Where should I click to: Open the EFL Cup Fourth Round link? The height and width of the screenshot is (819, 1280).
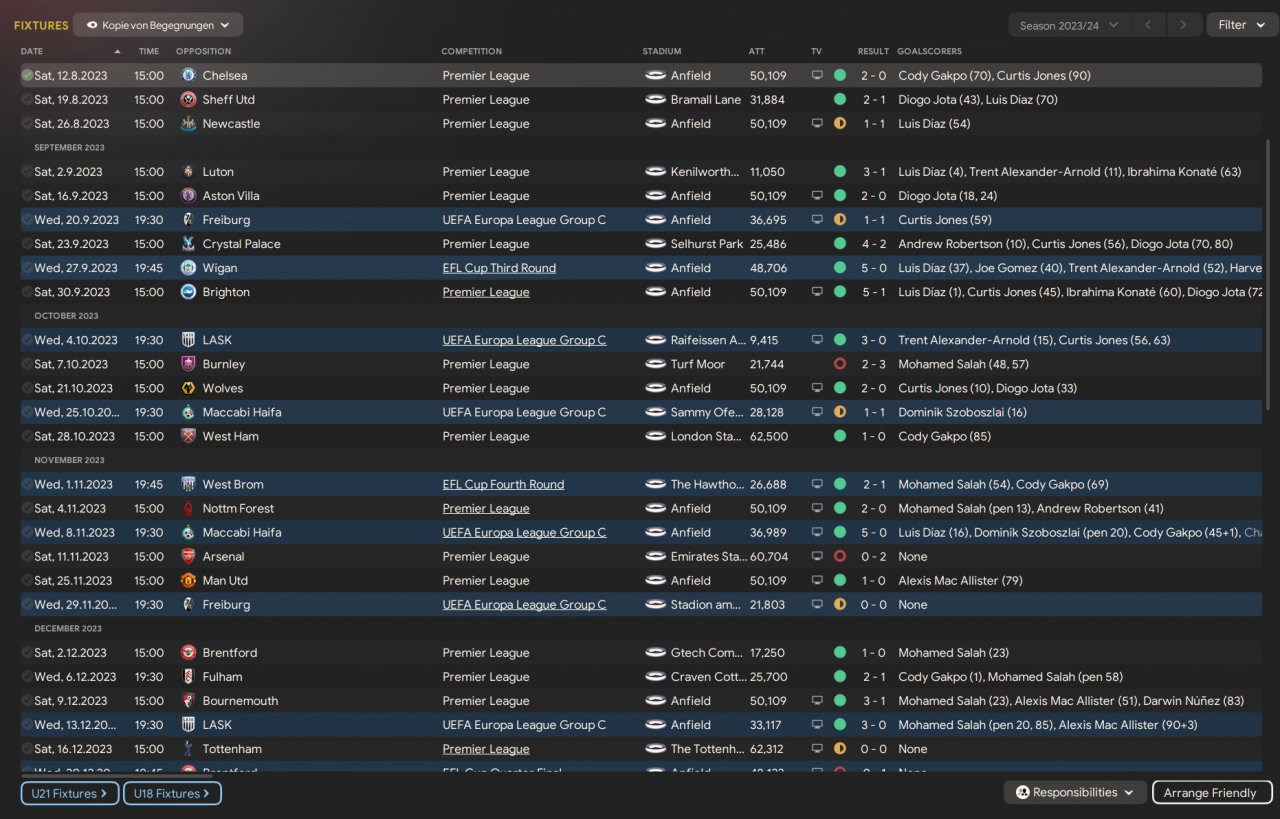pos(503,484)
